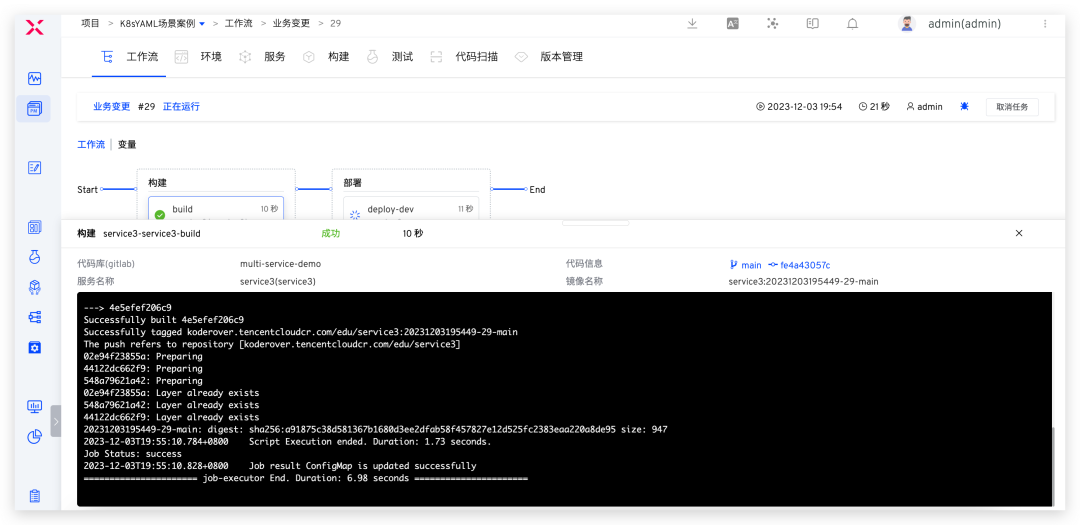1080x525 pixels.
Task: Open the stacked-panels sidebar icon
Action: (34, 227)
